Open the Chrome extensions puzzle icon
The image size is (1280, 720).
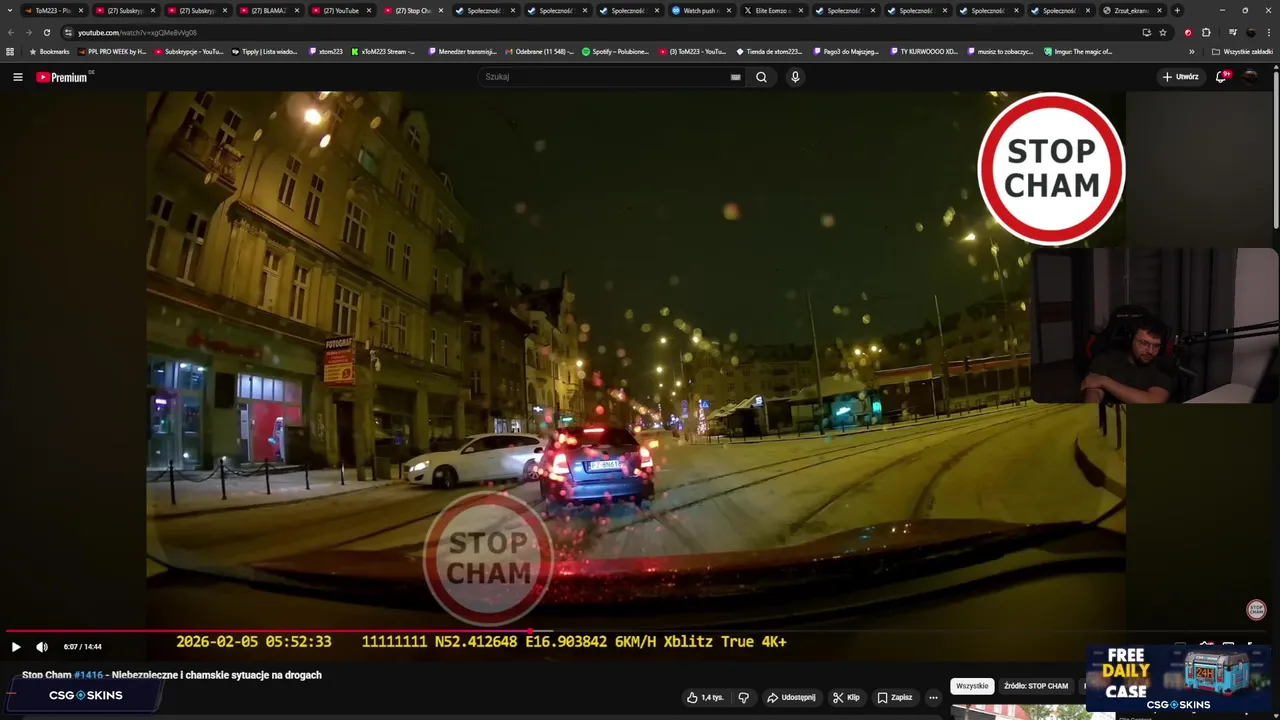1206,32
